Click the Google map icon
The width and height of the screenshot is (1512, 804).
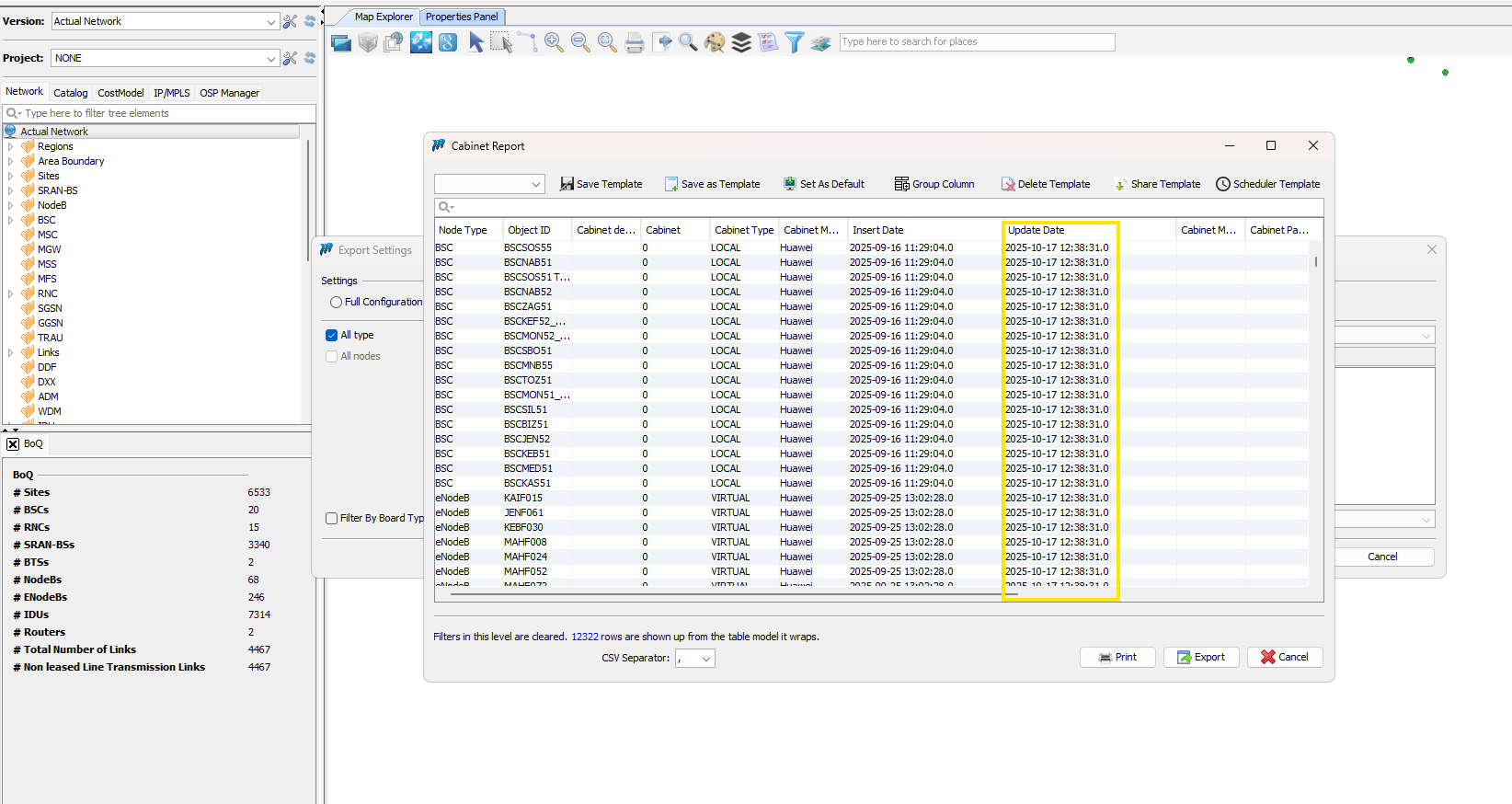(448, 42)
